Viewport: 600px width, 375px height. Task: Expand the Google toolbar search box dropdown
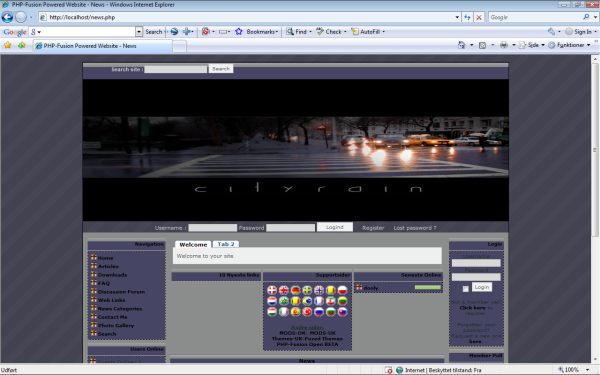tap(139, 32)
